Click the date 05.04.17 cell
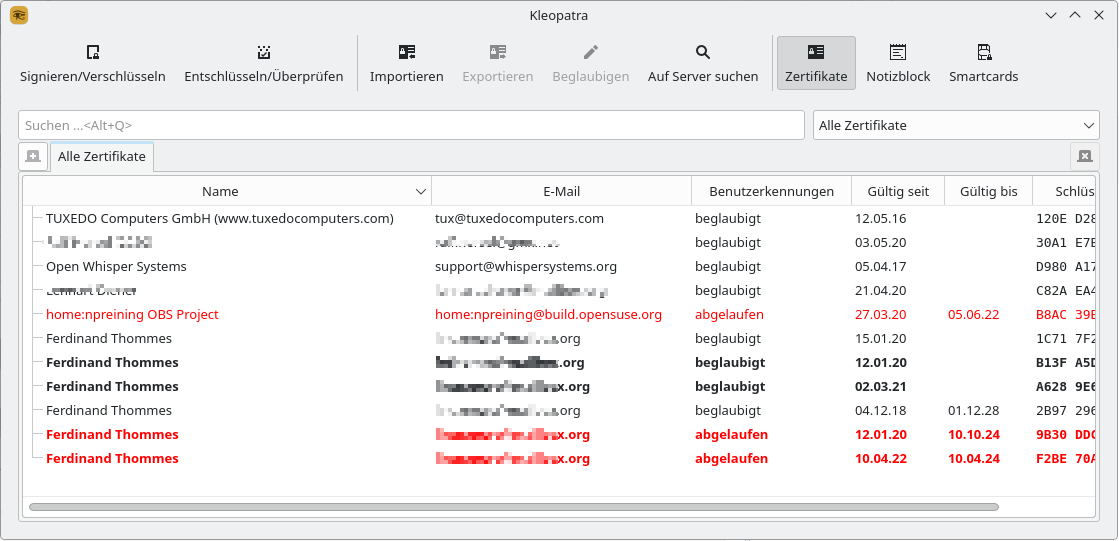The height and width of the screenshot is (541, 1119). (881, 266)
